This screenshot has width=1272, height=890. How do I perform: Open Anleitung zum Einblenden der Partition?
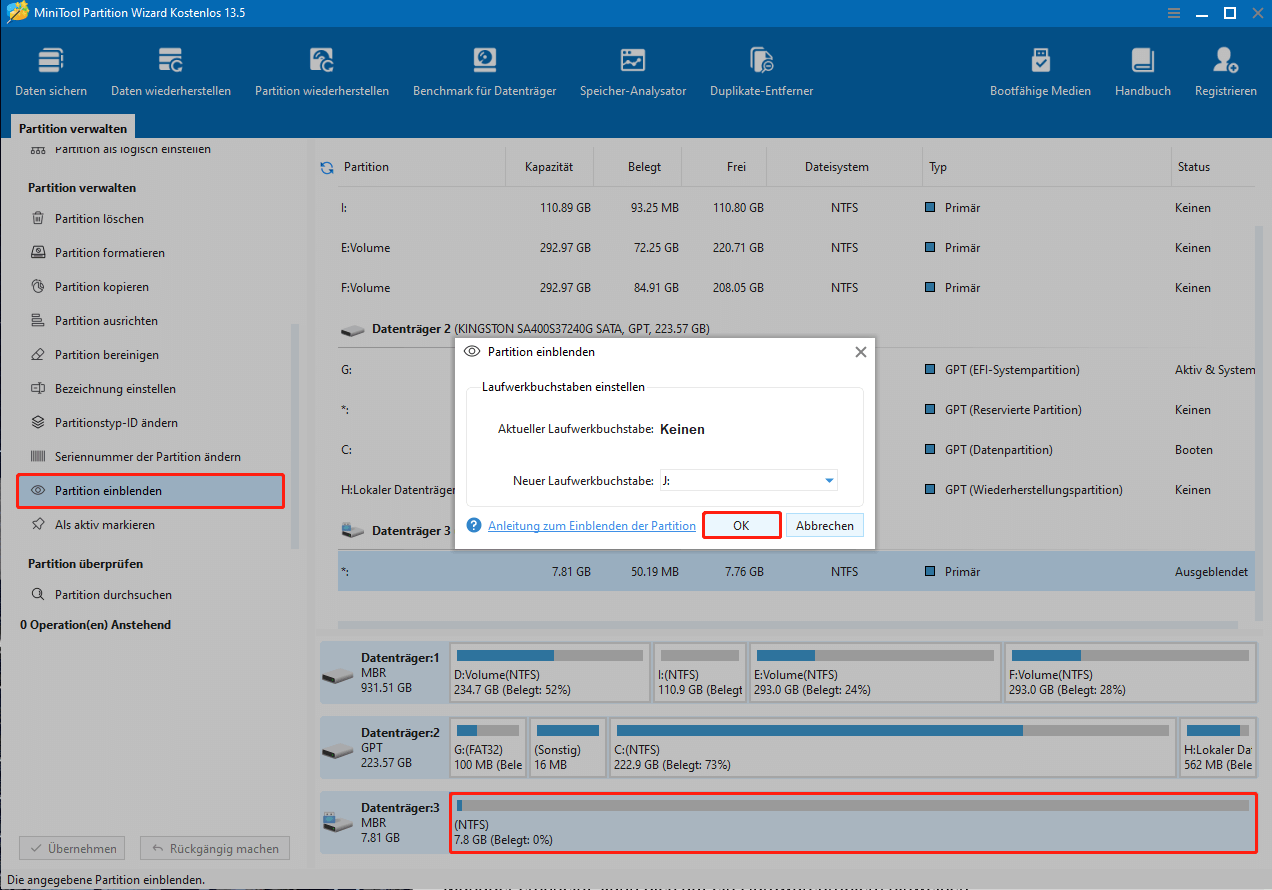(x=592, y=525)
